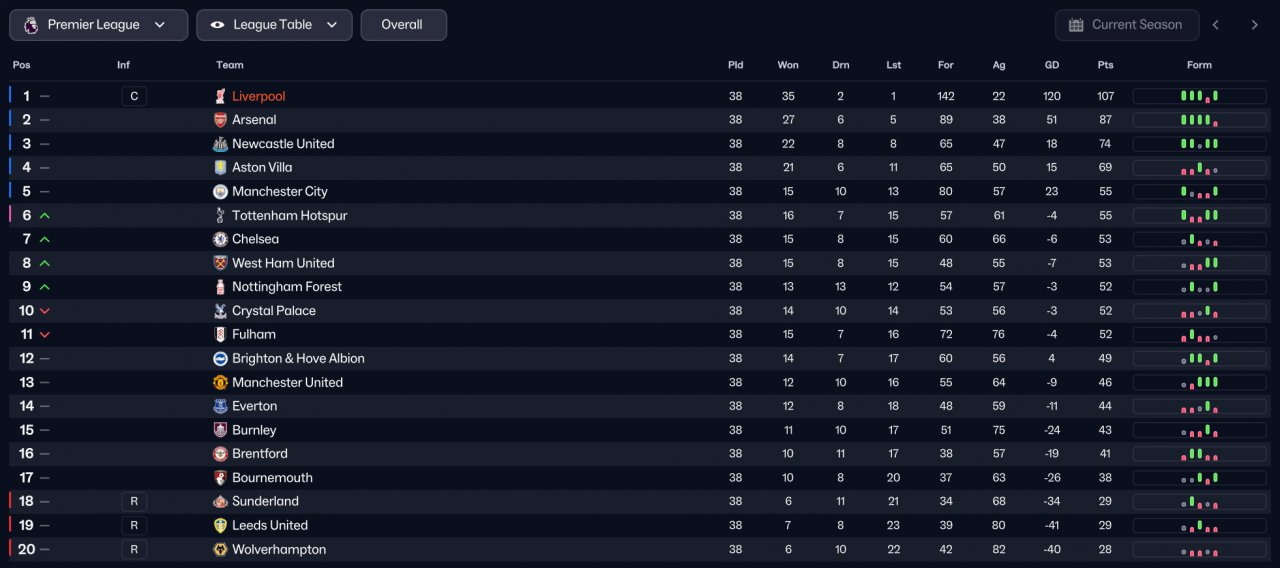
Task: Click the Arsenal club badge icon
Action: click(x=220, y=120)
